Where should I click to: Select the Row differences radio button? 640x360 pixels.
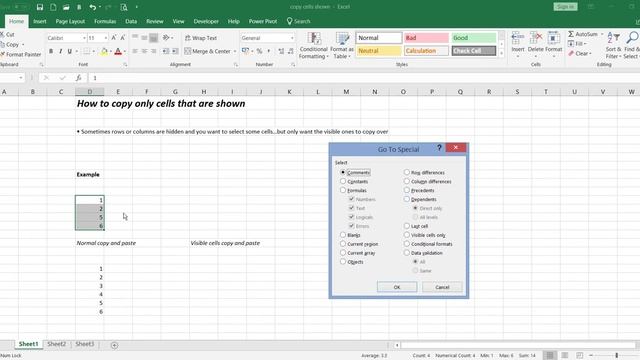pos(407,172)
